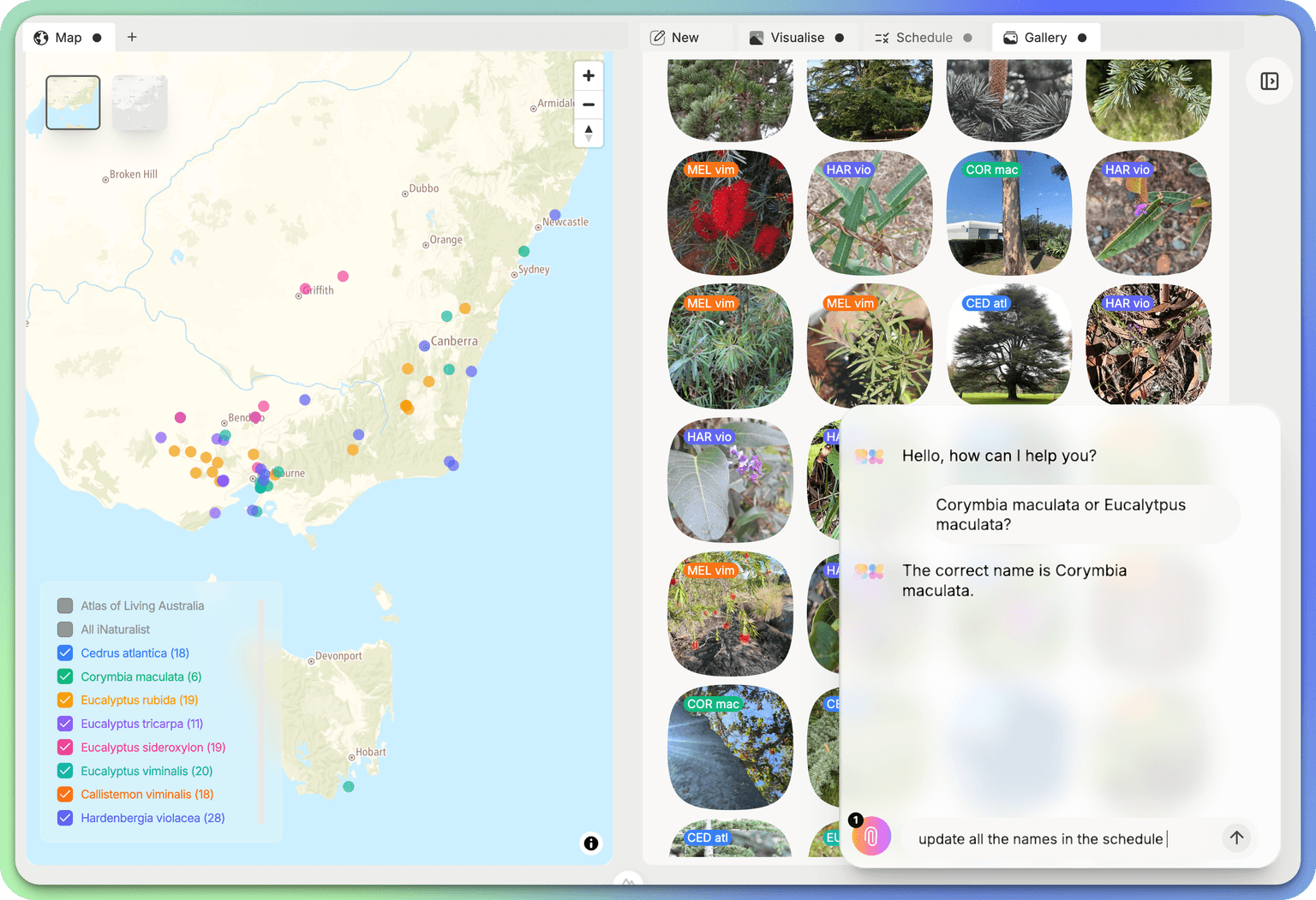
Task: Disable Eucalyptus sideroxylon map layer
Action: 65,748
